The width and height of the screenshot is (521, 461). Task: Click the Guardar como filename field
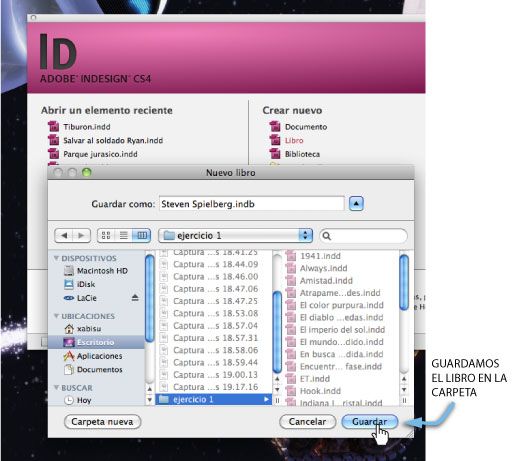pyautogui.click(x=252, y=204)
